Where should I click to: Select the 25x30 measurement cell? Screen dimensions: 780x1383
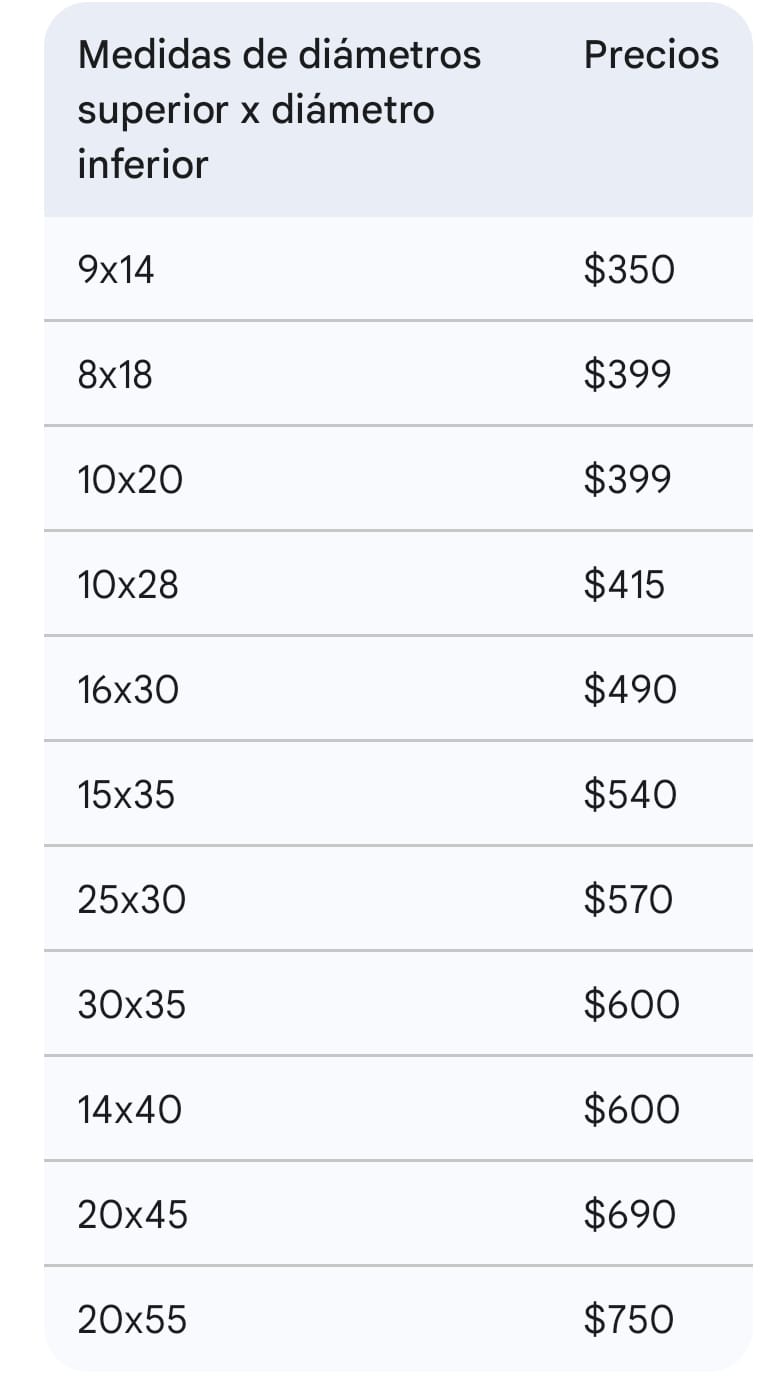[131, 900]
